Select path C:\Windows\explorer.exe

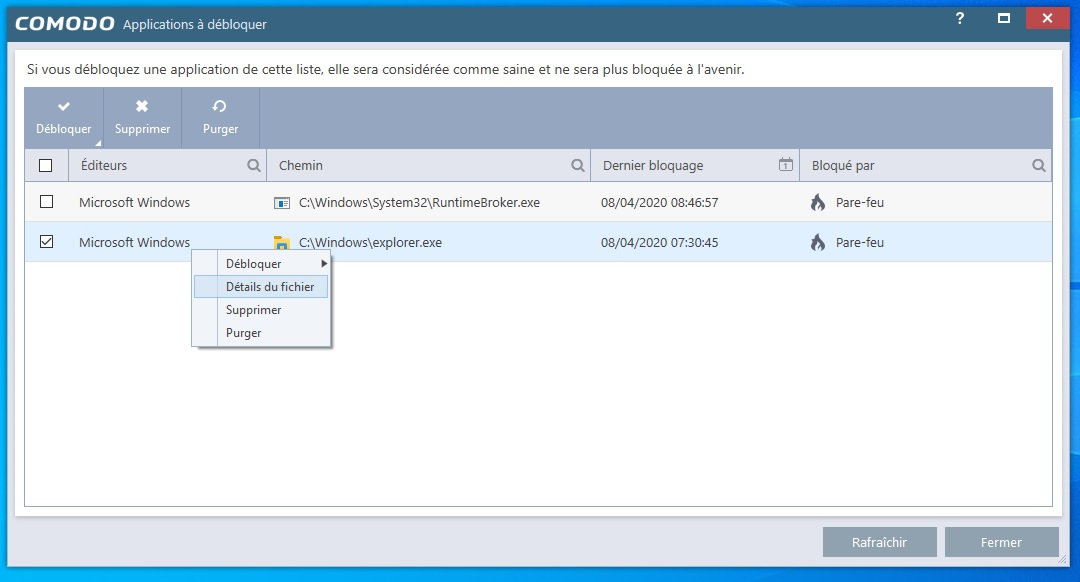click(x=371, y=242)
